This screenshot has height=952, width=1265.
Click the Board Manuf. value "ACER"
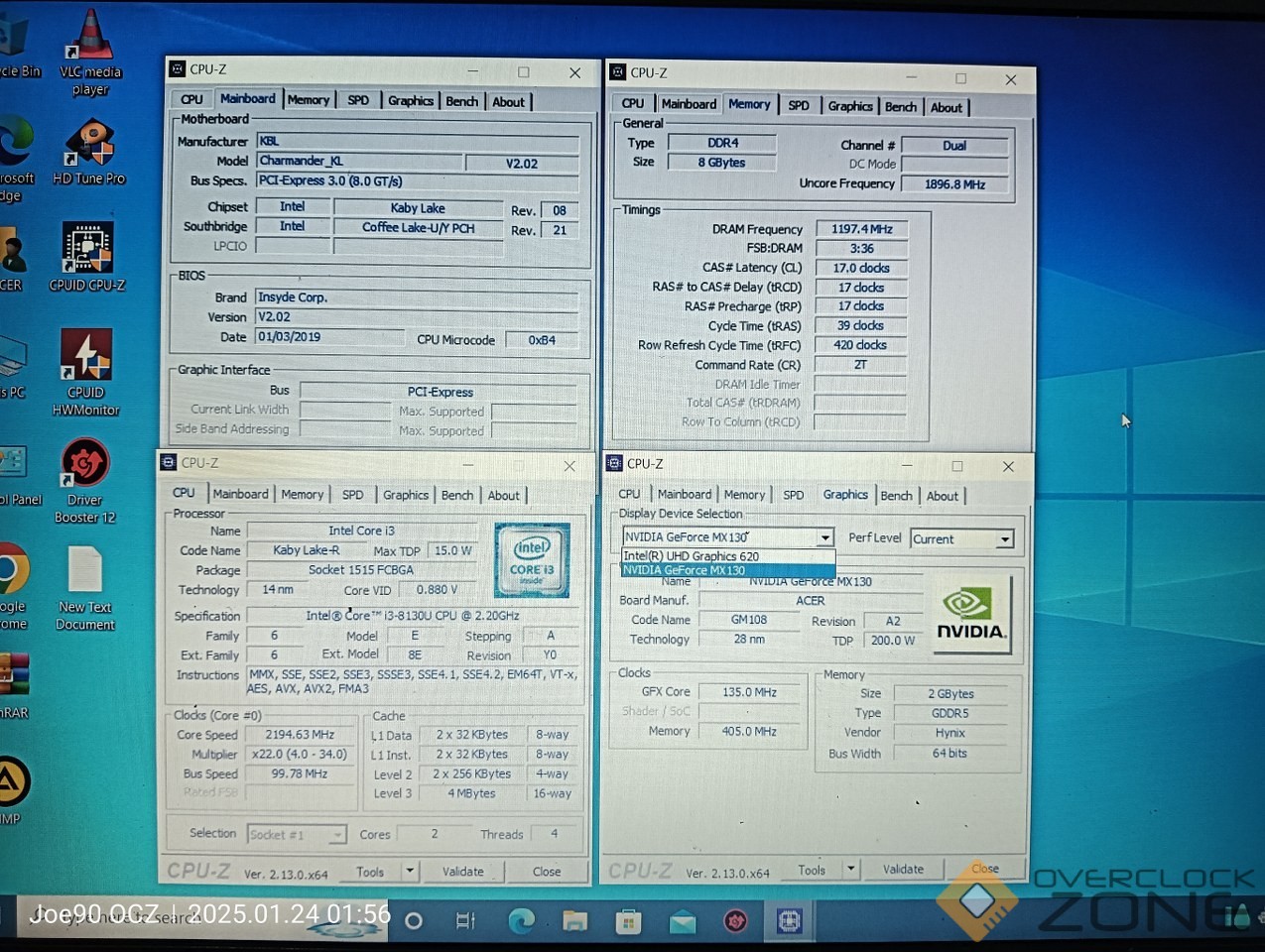click(x=810, y=601)
